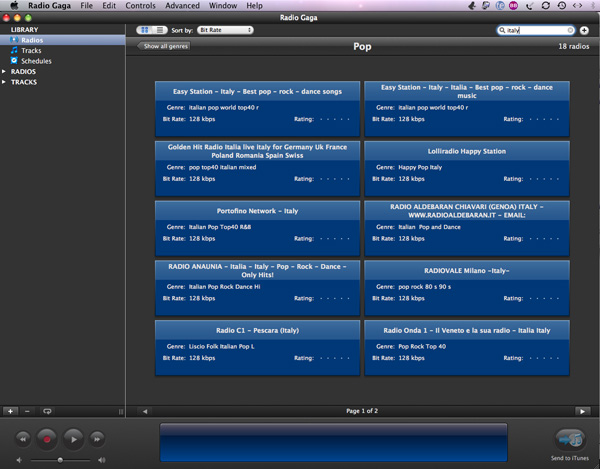Click the phone handset menu bar icon

[530, 5]
